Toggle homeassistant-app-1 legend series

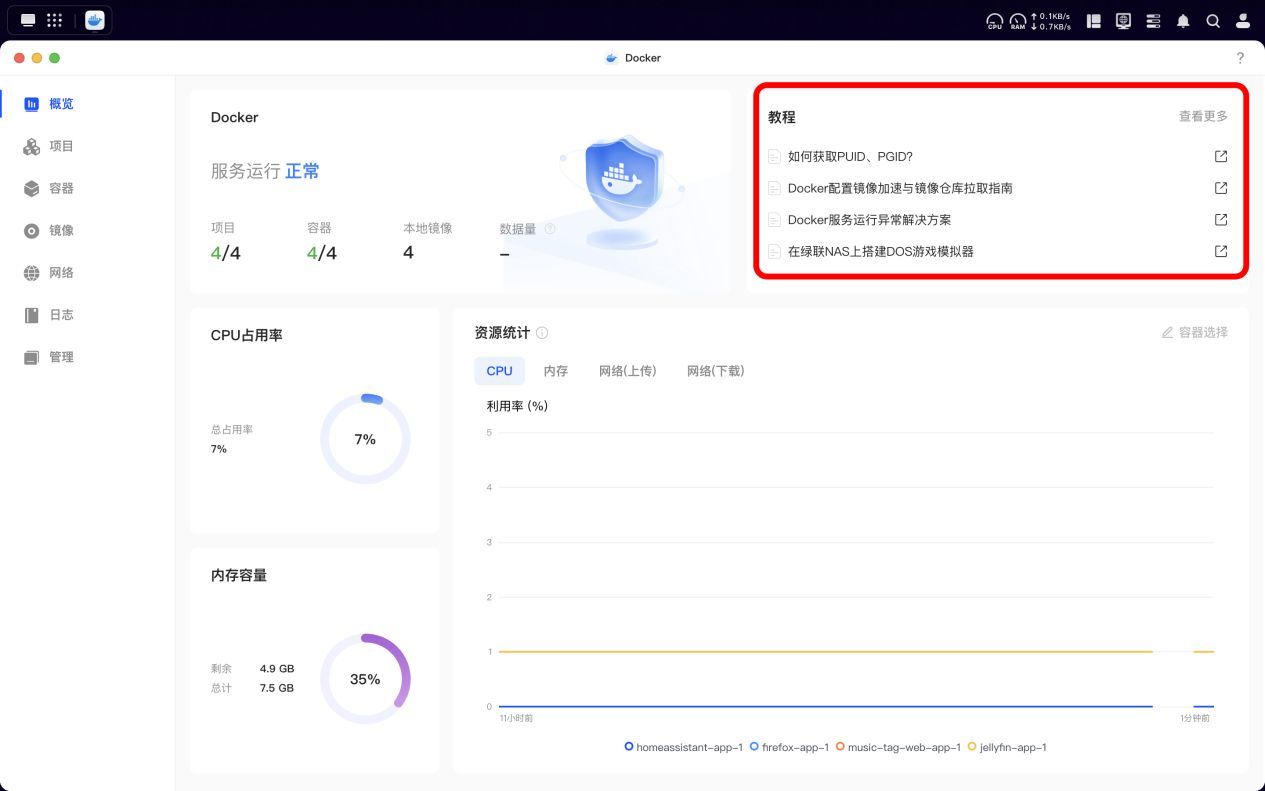[684, 747]
